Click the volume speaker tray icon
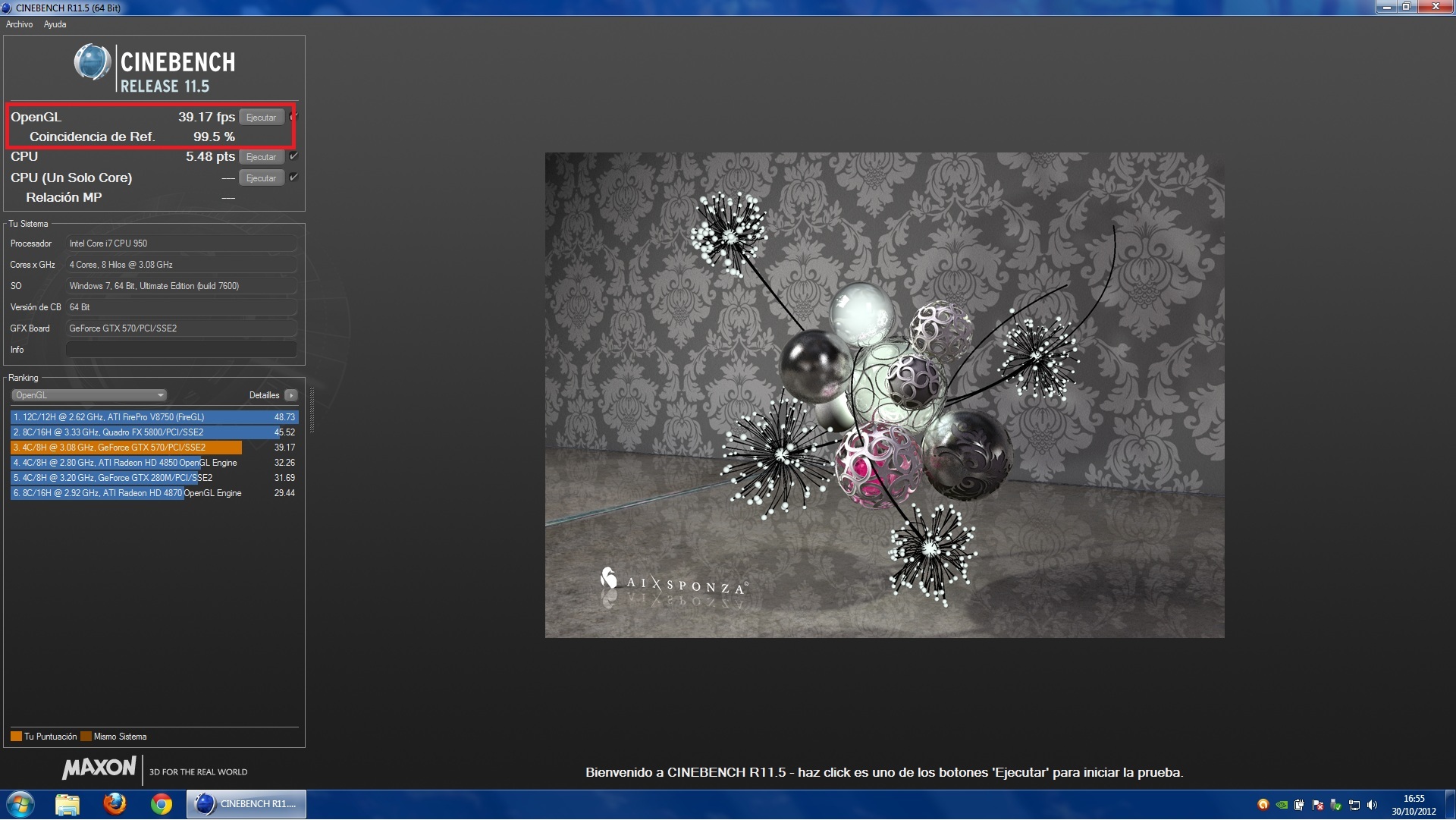The height and width of the screenshot is (820, 1456). 1372,805
